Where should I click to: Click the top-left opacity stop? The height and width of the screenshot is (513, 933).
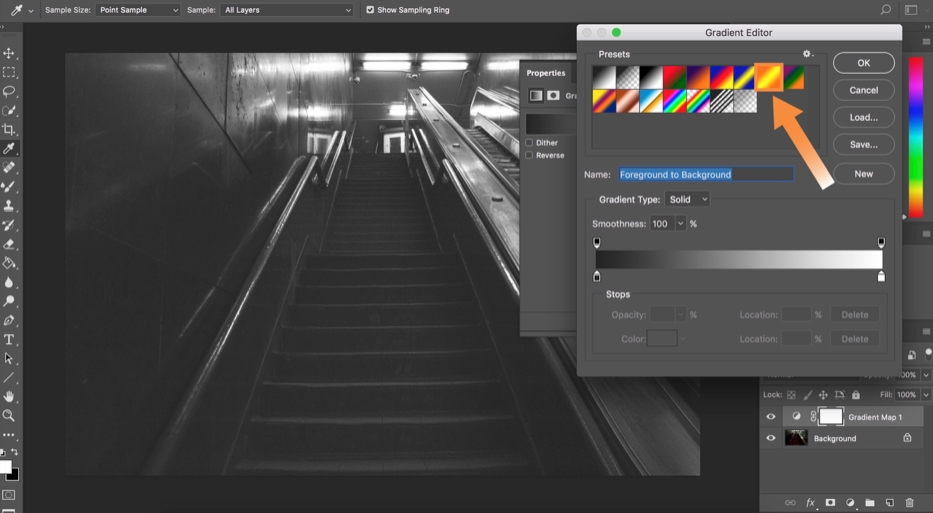[x=597, y=242]
